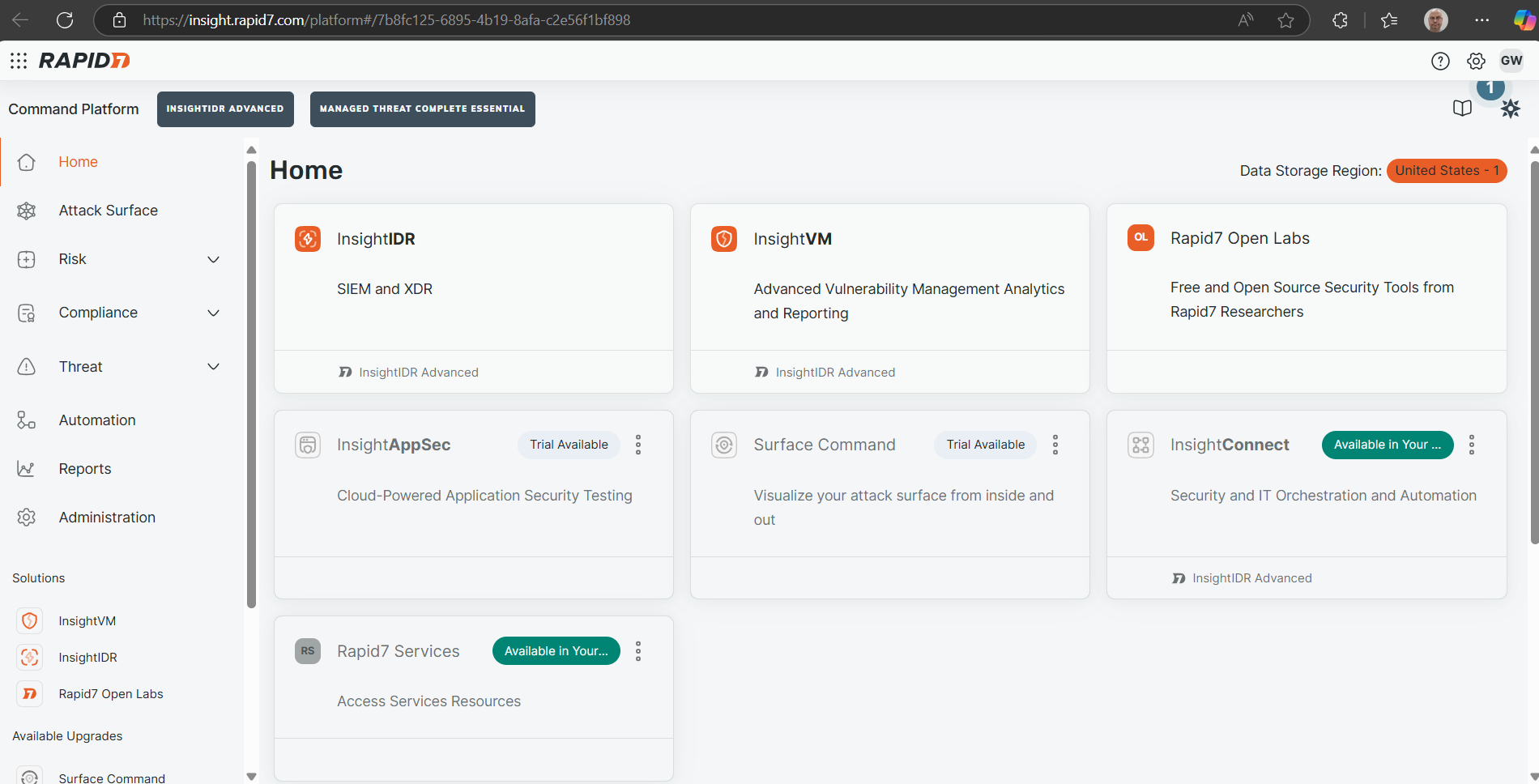Click the Risk sidebar icon
The height and width of the screenshot is (784, 1539).
pyautogui.click(x=27, y=259)
